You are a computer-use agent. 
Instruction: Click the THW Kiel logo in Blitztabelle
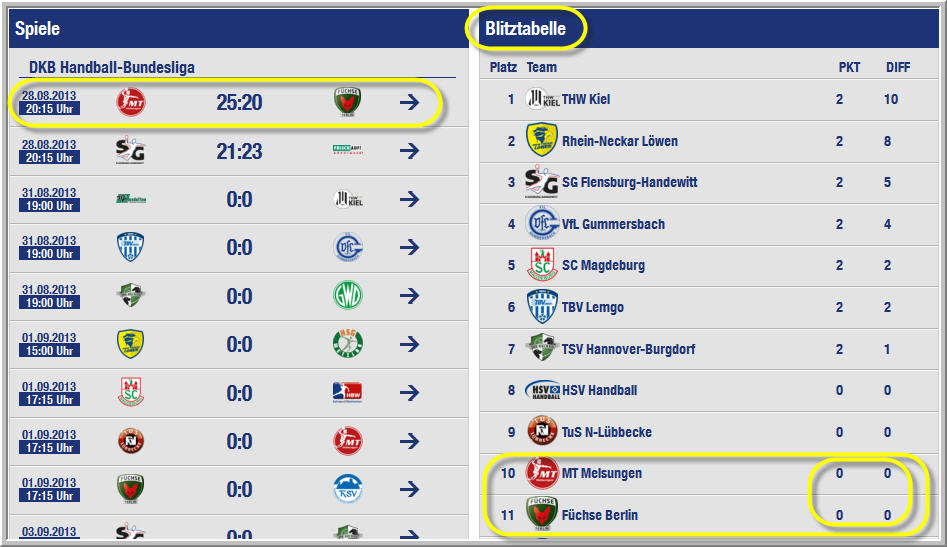[542, 99]
